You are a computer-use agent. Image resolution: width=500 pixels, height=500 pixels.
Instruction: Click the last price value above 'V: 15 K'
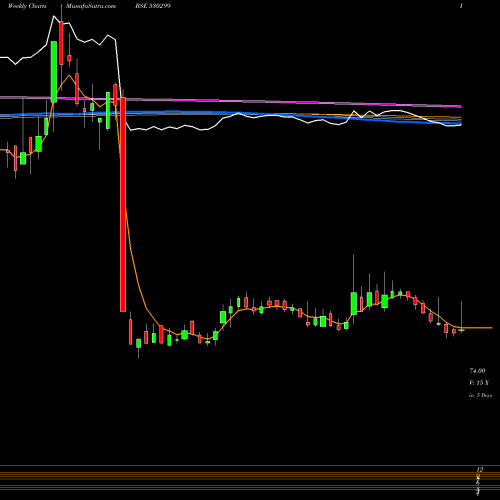(477, 371)
